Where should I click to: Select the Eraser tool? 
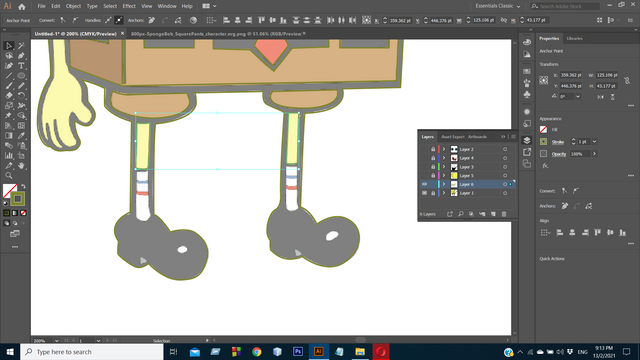tap(9, 96)
